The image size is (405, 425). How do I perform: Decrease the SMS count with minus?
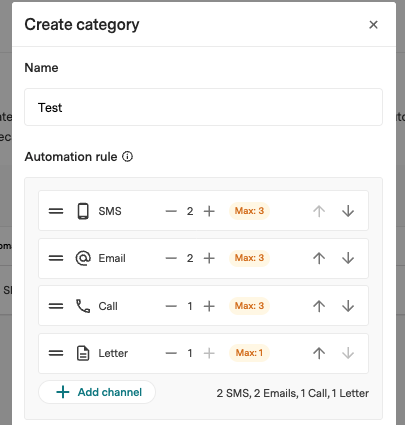[171, 211]
